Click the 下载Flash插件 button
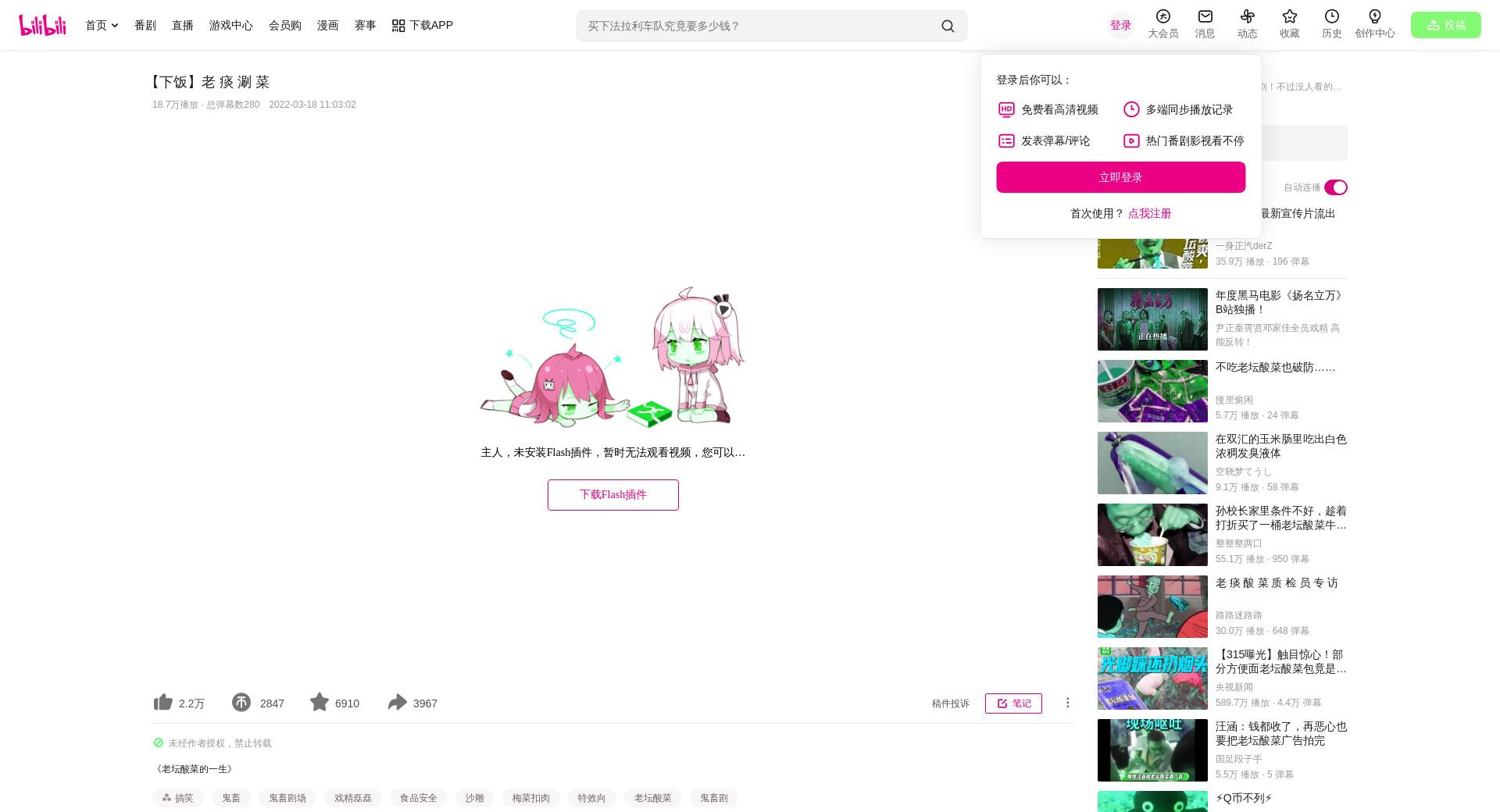Screen dimensions: 1500x812 click(x=613, y=495)
